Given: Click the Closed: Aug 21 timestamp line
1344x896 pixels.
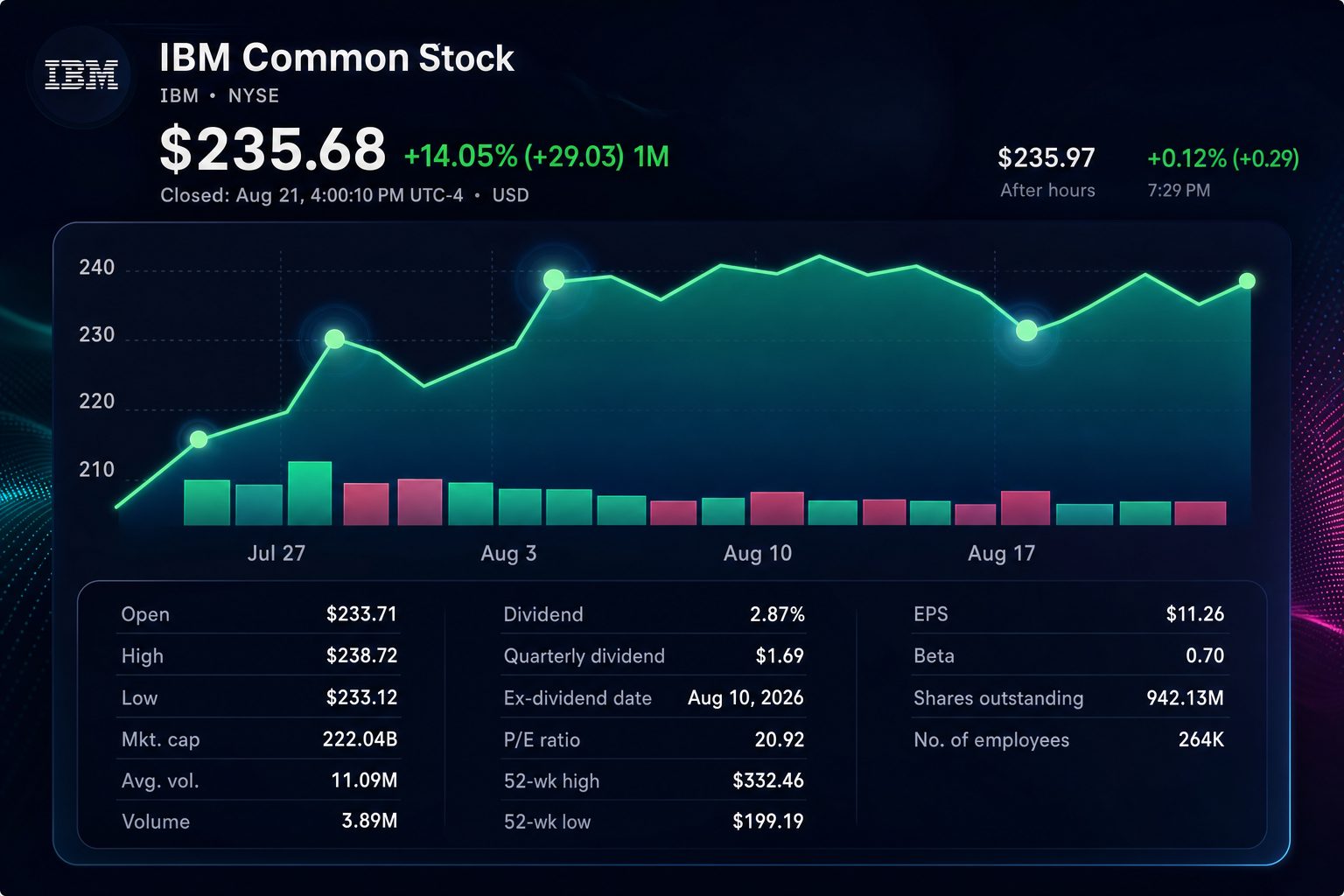Looking at the screenshot, I should [345, 195].
